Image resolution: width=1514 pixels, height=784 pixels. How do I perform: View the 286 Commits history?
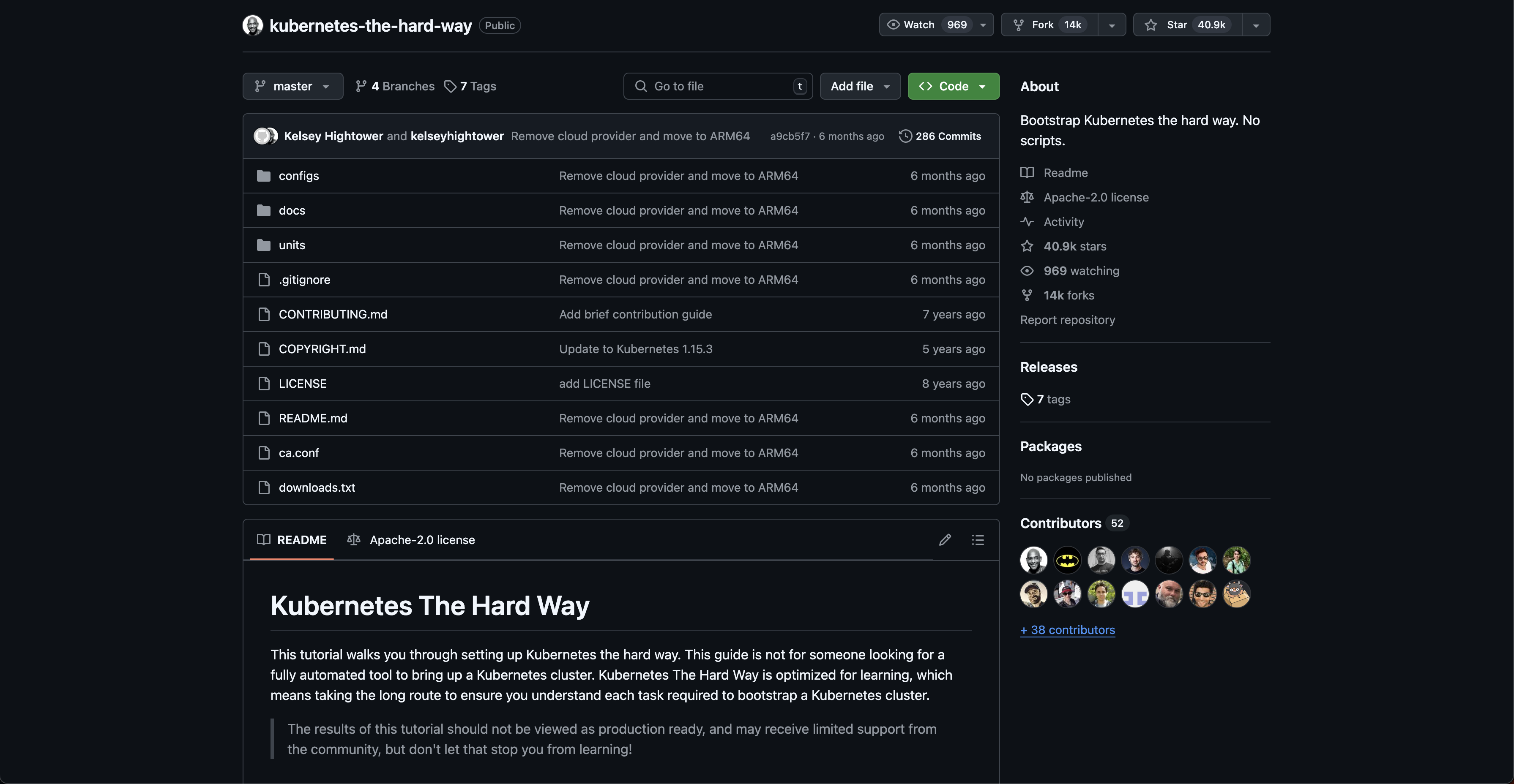coord(940,136)
